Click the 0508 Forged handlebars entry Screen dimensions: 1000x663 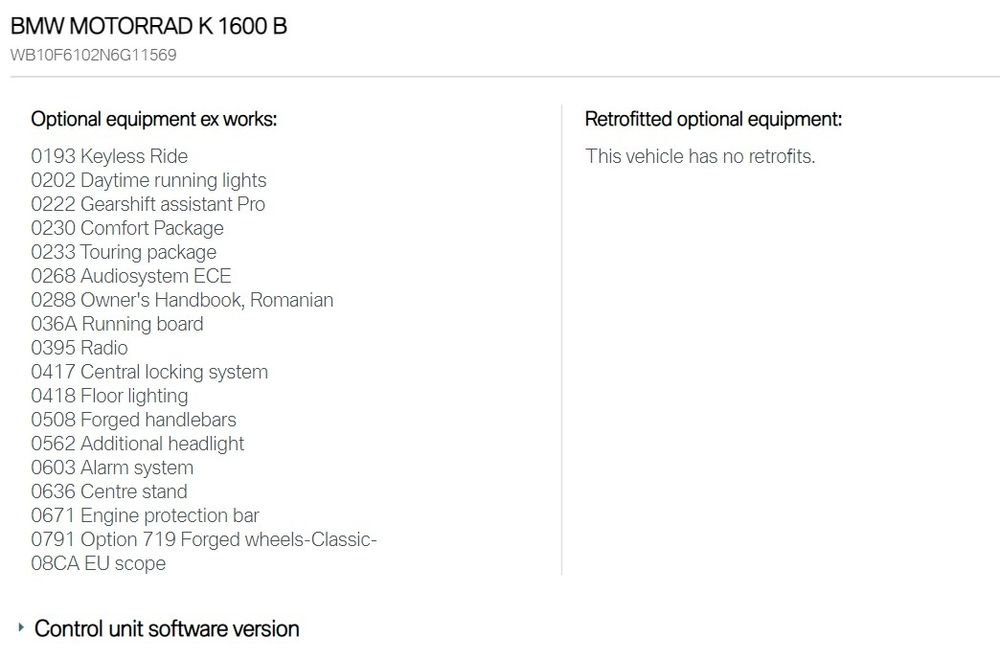tap(133, 420)
